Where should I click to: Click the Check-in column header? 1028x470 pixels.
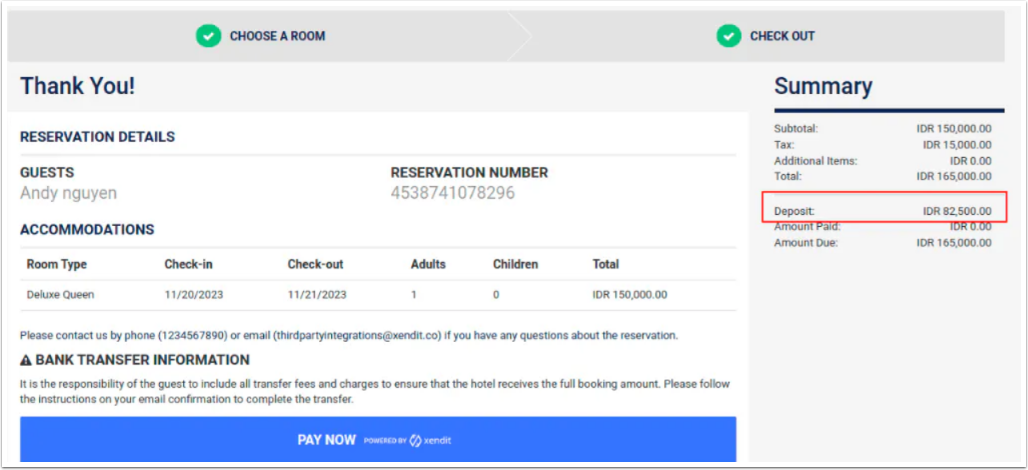point(188,265)
